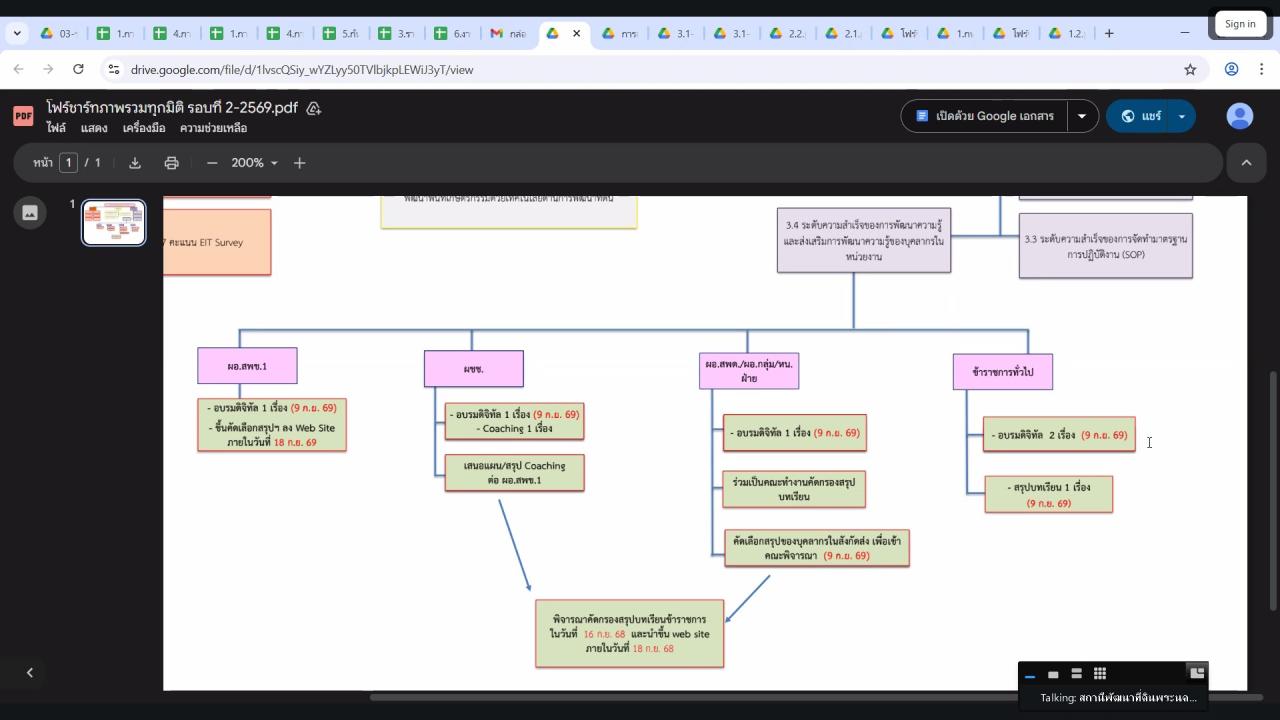Open the 200% zoom level dropdown

[255, 163]
